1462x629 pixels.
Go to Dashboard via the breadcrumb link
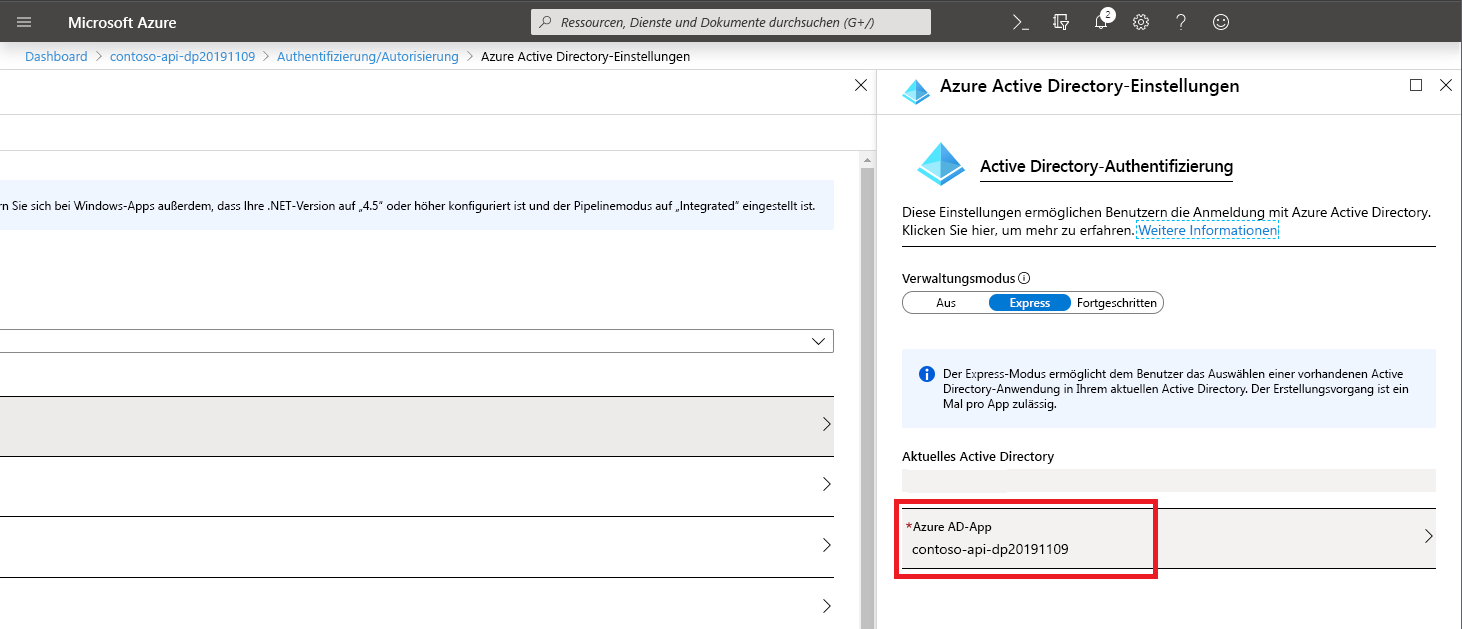pos(56,56)
